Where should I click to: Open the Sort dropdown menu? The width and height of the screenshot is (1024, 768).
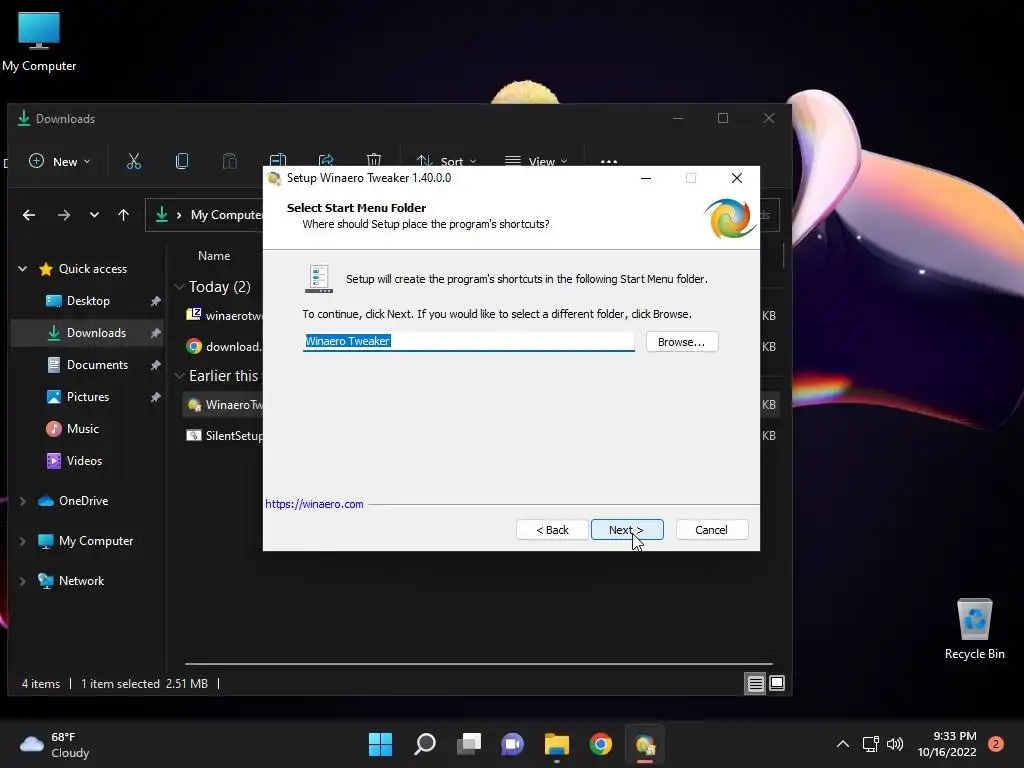point(447,161)
